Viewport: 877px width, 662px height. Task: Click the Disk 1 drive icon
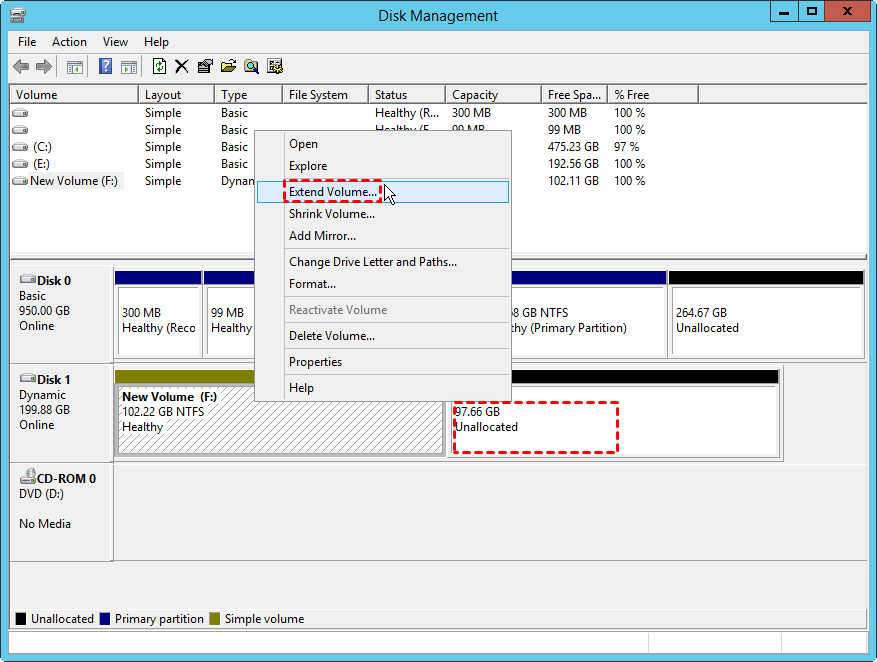(x=27, y=378)
